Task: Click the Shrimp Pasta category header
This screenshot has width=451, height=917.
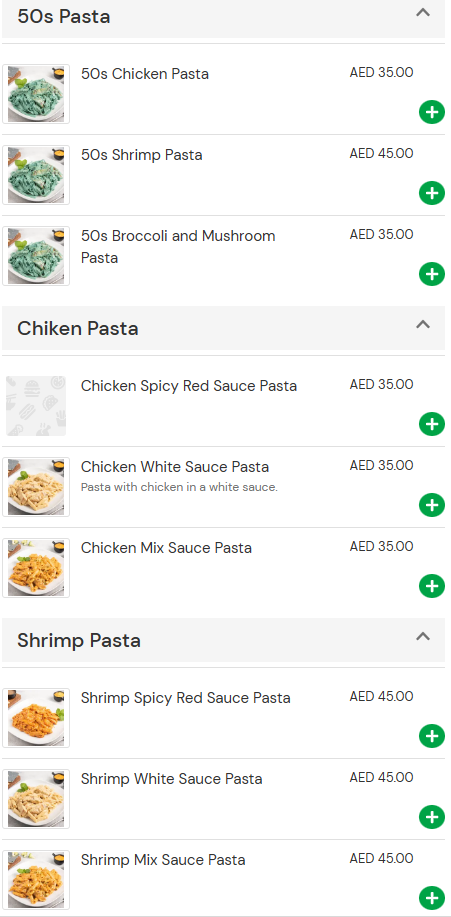Action: coord(223,640)
